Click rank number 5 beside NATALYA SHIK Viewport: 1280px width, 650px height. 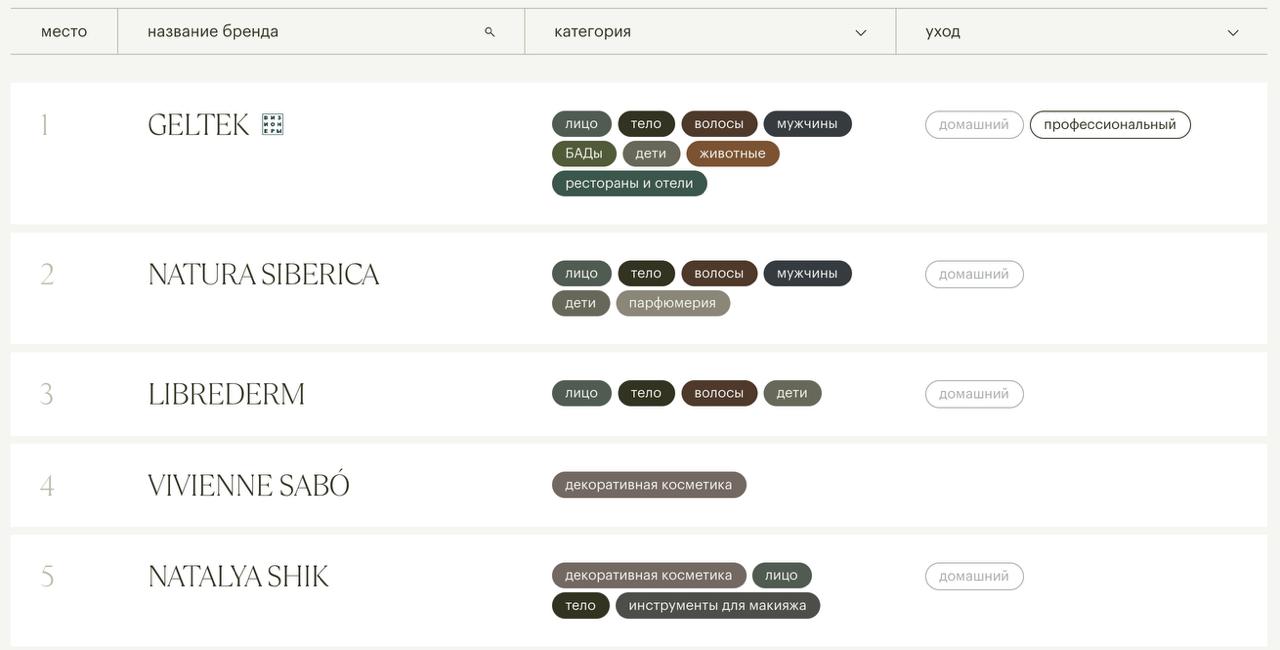46,576
